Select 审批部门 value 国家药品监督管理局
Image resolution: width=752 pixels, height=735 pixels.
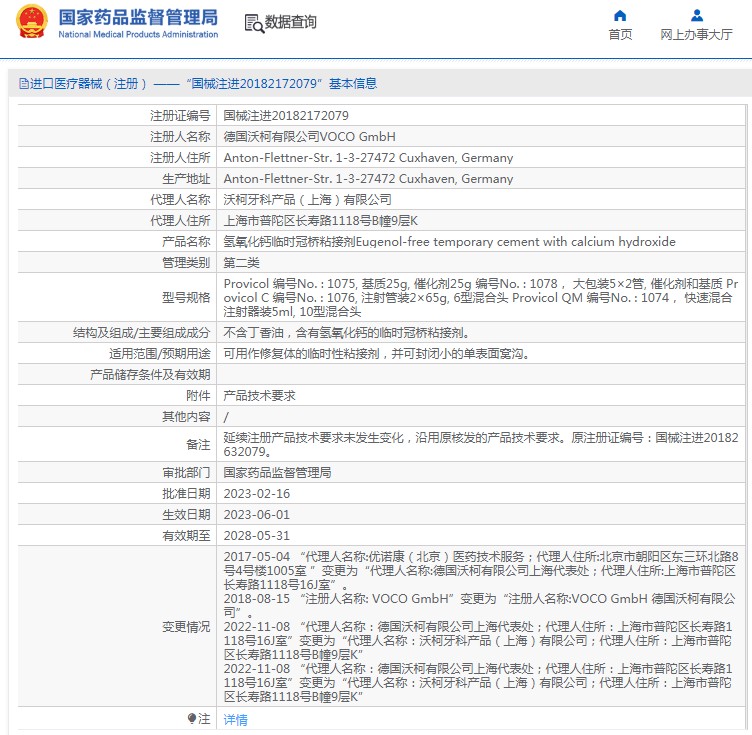(277, 473)
